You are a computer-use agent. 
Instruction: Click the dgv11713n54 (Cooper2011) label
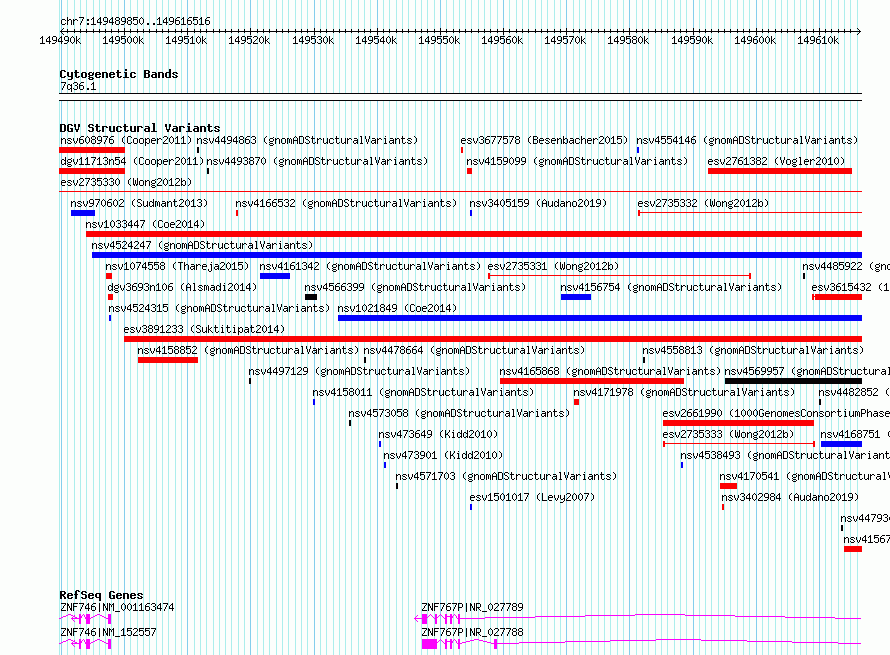(x=132, y=161)
